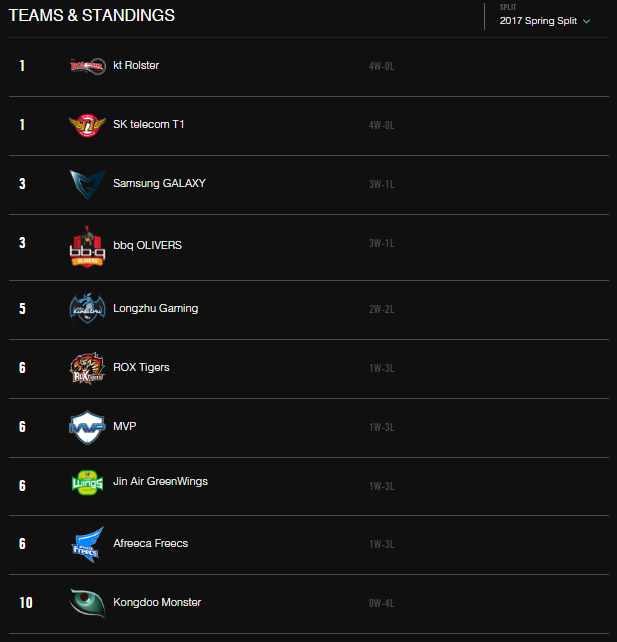This screenshot has height=642, width=617.
Task: Click the MVP shield logo
Action: point(87,427)
